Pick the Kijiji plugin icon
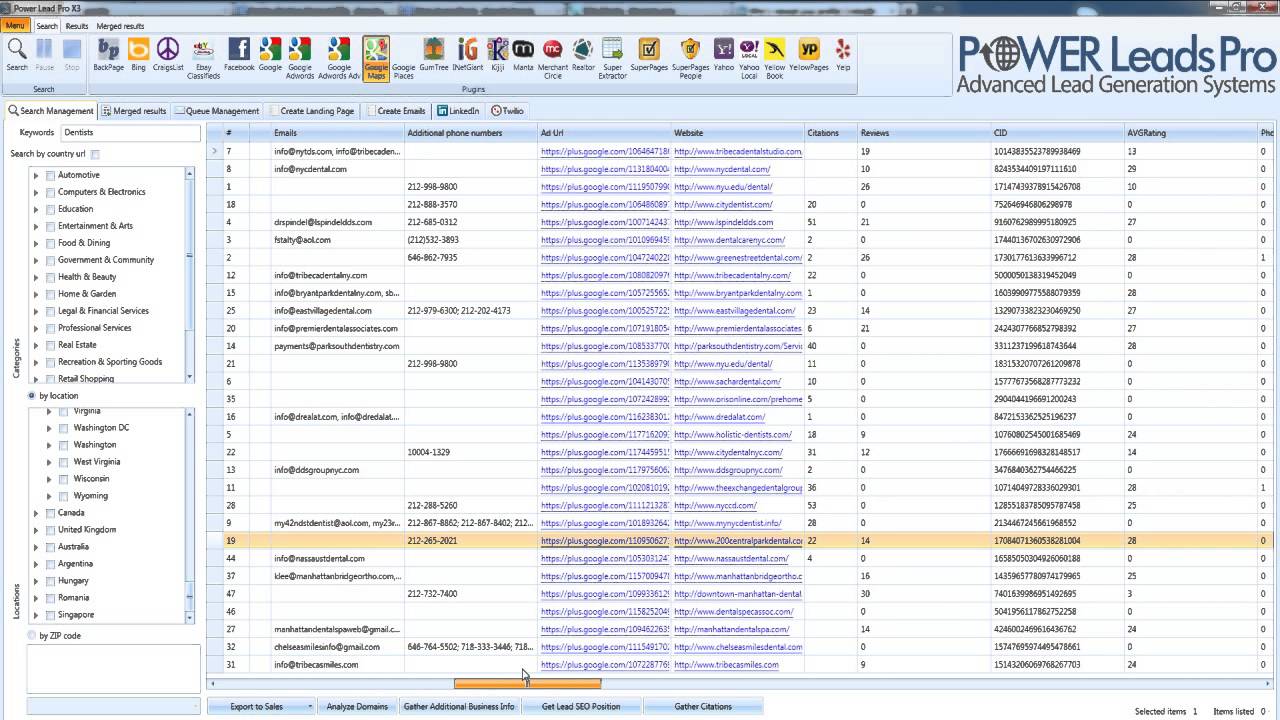 point(497,54)
